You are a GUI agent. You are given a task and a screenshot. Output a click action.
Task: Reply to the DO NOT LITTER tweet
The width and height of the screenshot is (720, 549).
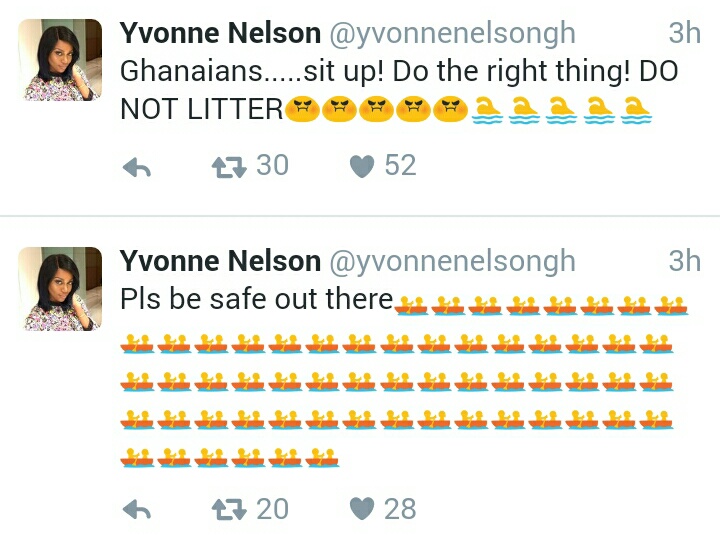click(136, 168)
